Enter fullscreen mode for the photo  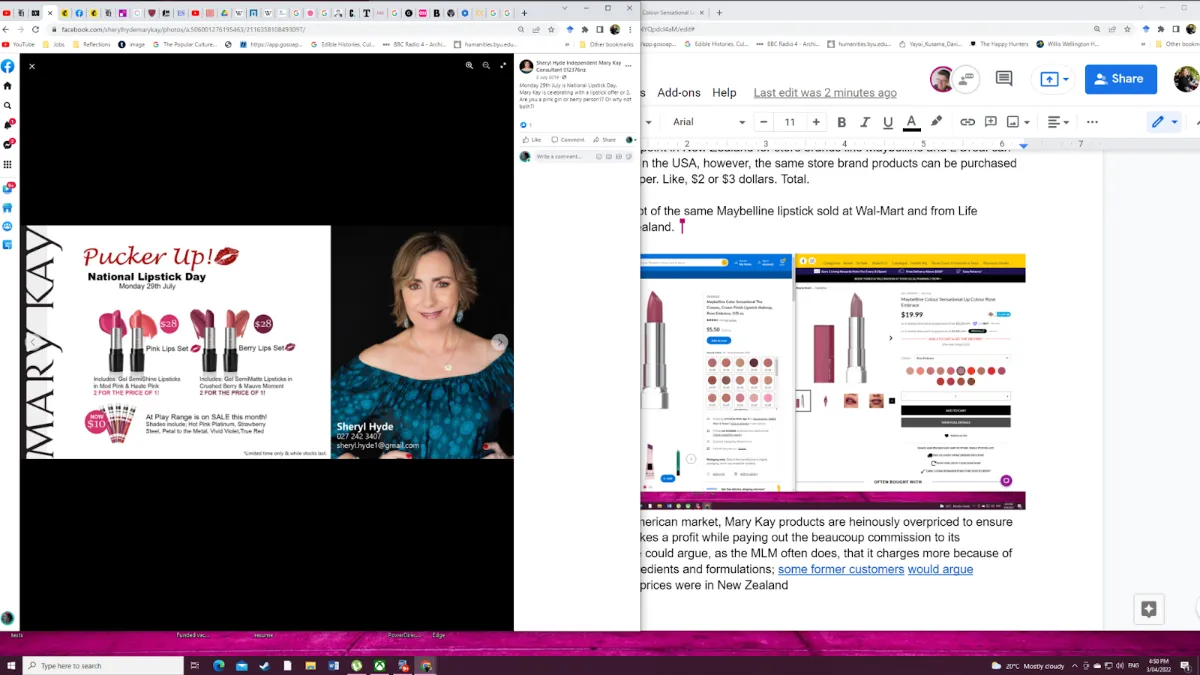(x=503, y=65)
